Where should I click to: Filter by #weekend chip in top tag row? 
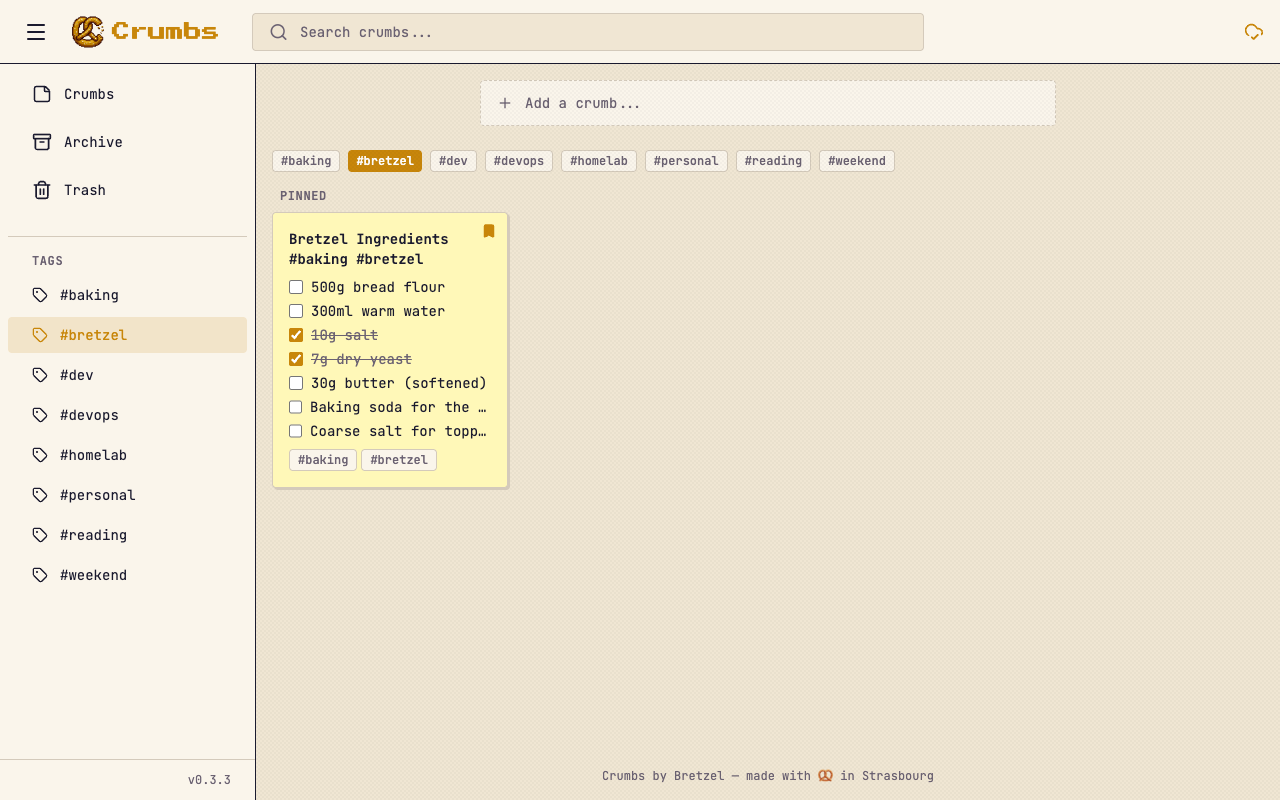pos(857,161)
